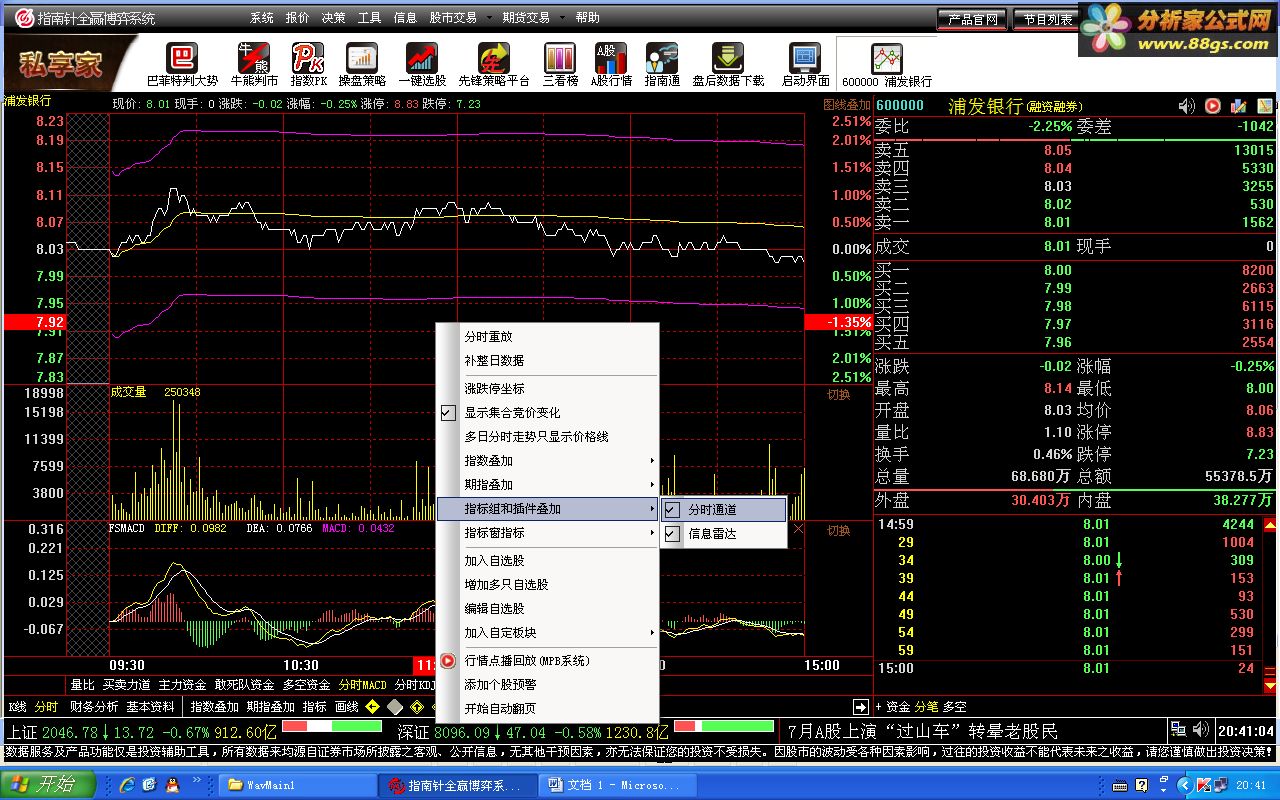
Task: Open the 决策 menu
Action: [334, 18]
